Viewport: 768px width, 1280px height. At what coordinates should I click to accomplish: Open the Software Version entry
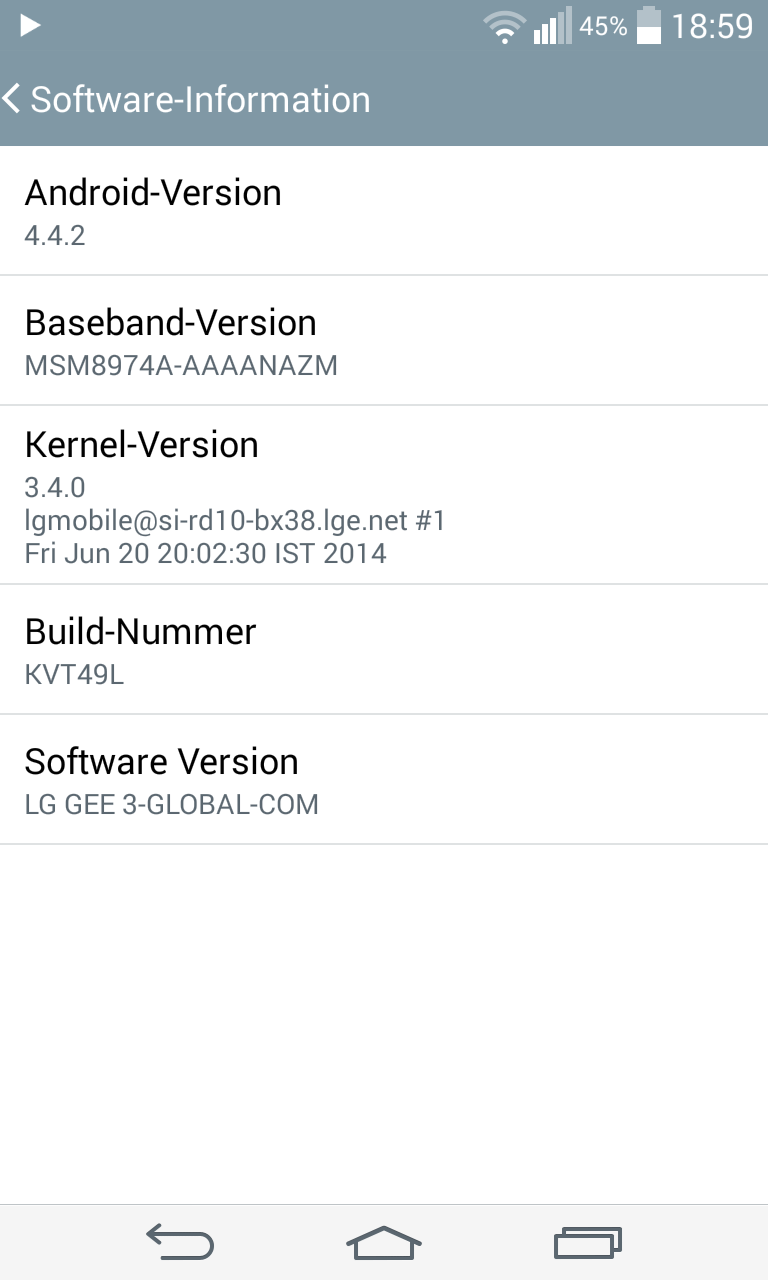pyautogui.click(x=384, y=780)
